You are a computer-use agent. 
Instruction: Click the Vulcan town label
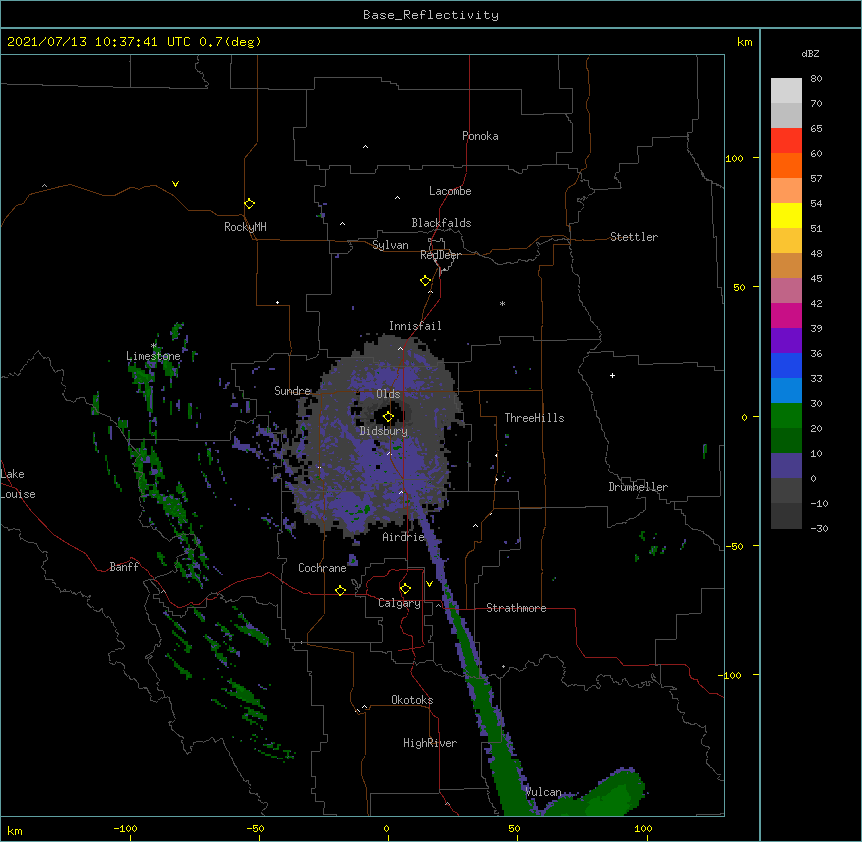coord(543,792)
